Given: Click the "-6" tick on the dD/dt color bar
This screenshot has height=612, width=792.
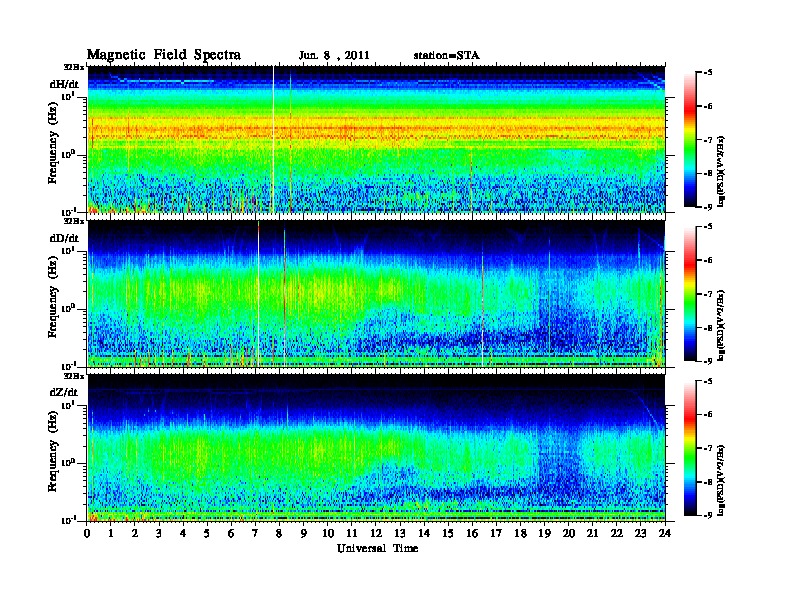Looking at the screenshot, I should [708, 261].
